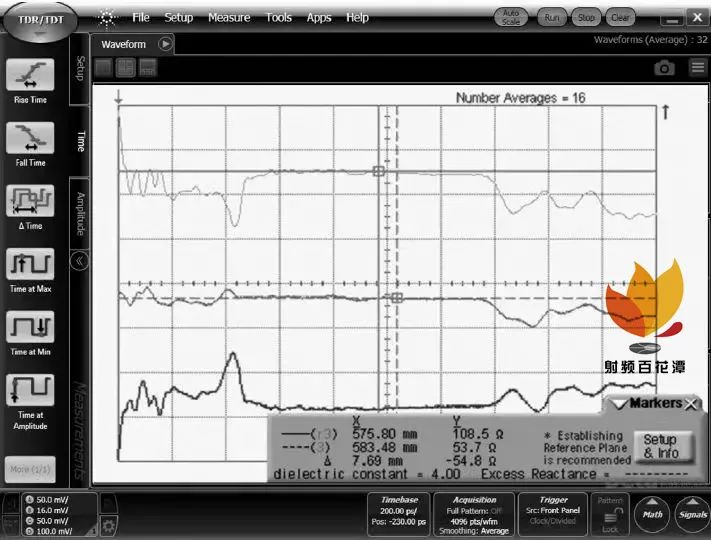Image resolution: width=711 pixels, height=540 pixels.
Task: Open the hamburger options menu
Action: (698, 68)
